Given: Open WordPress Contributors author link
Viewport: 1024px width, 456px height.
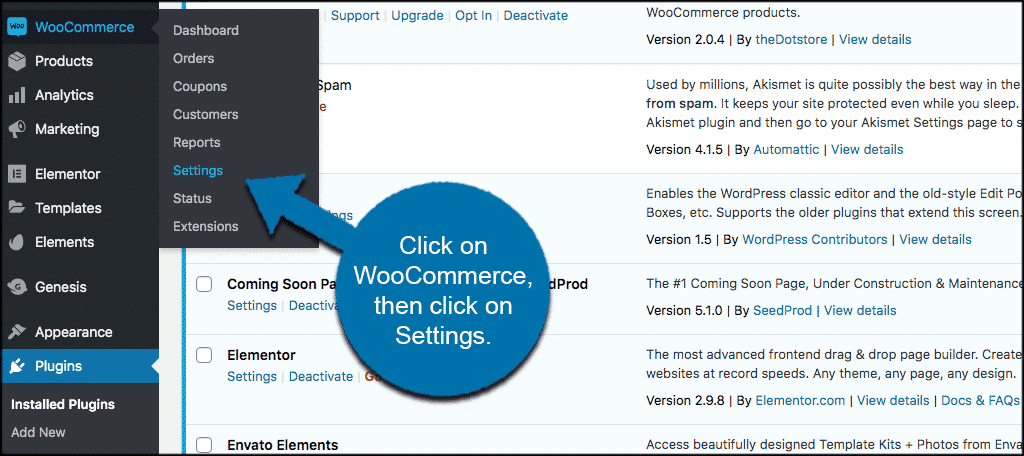Looking at the screenshot, I should (815, 240).
